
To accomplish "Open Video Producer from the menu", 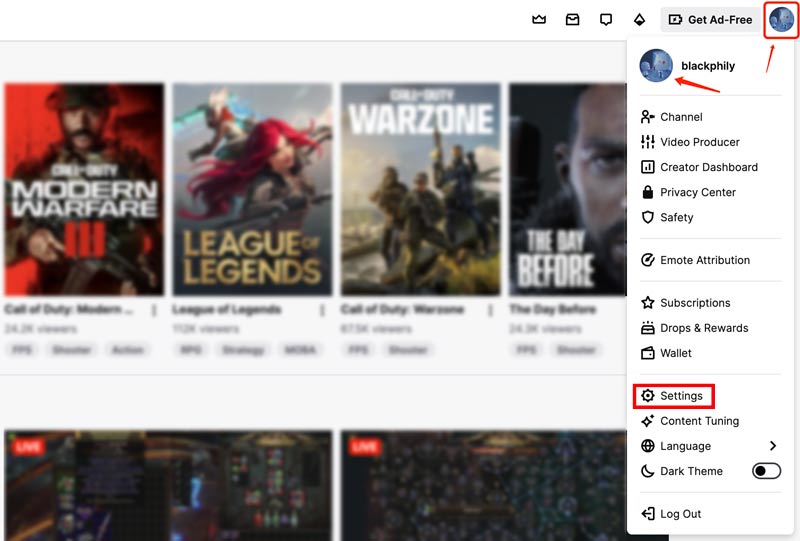I will pyautogui.click(x=710, y=142).
